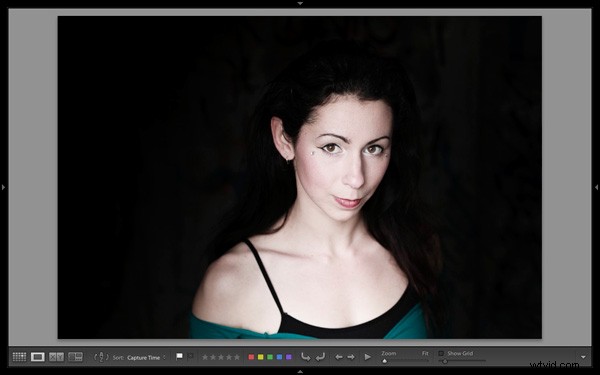
Task: Switch to Loupe view
Action: tap(38, 357)
